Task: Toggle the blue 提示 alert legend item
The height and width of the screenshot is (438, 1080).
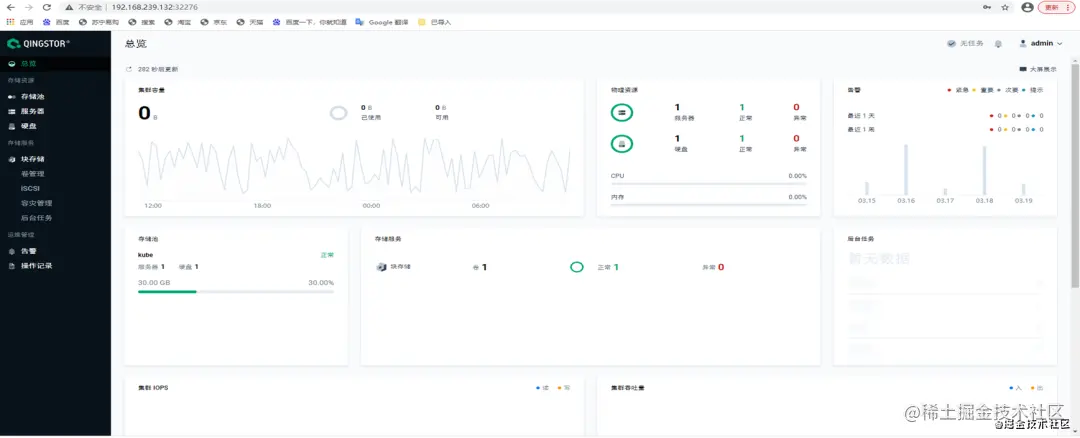Action: pyautogui.click(x=1032, y=90)
